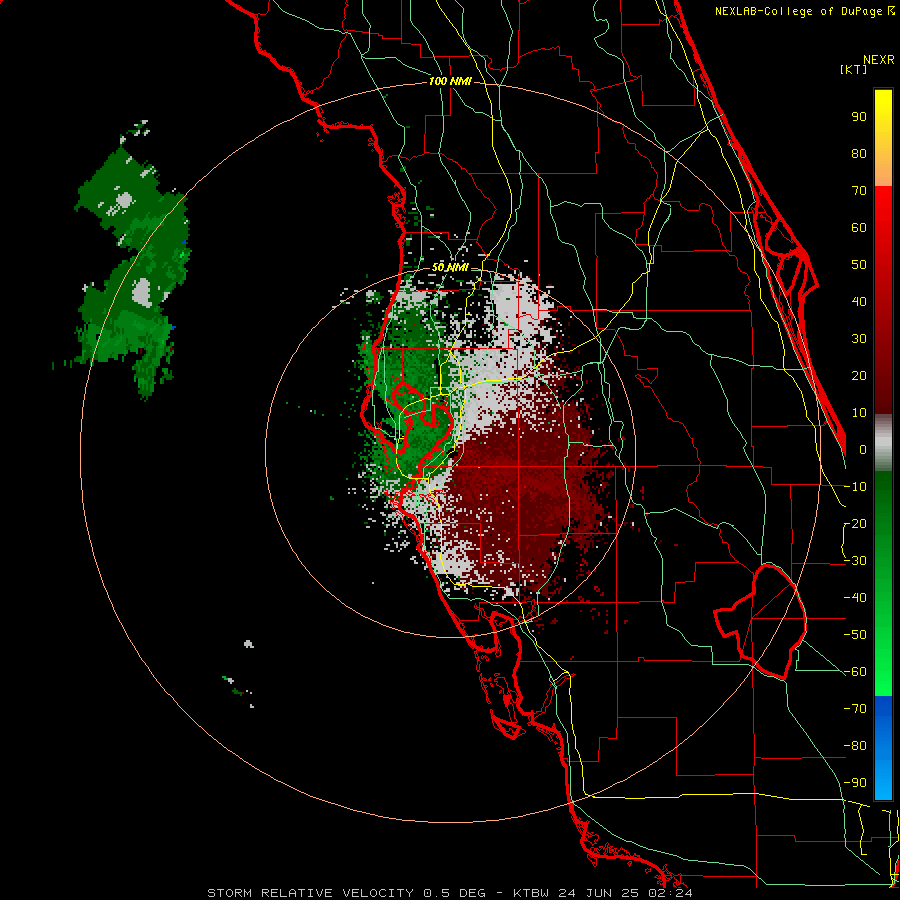This screenshot has width=900, height=900.
Task: Click the NEXR label above the color bar
Action: [x=878, y=60]
